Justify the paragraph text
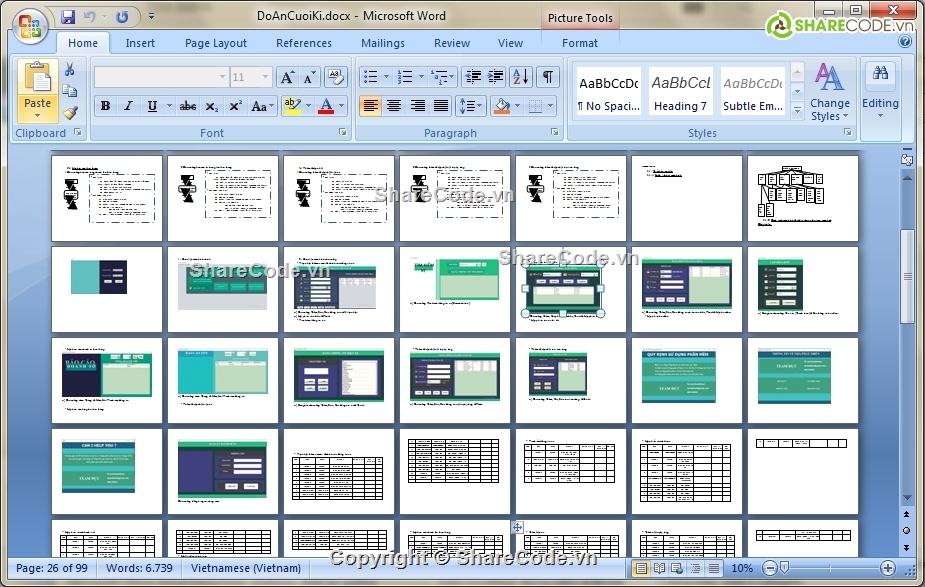Screen dimensions: 925x587 pyautogui.click(x=441, y=106)
